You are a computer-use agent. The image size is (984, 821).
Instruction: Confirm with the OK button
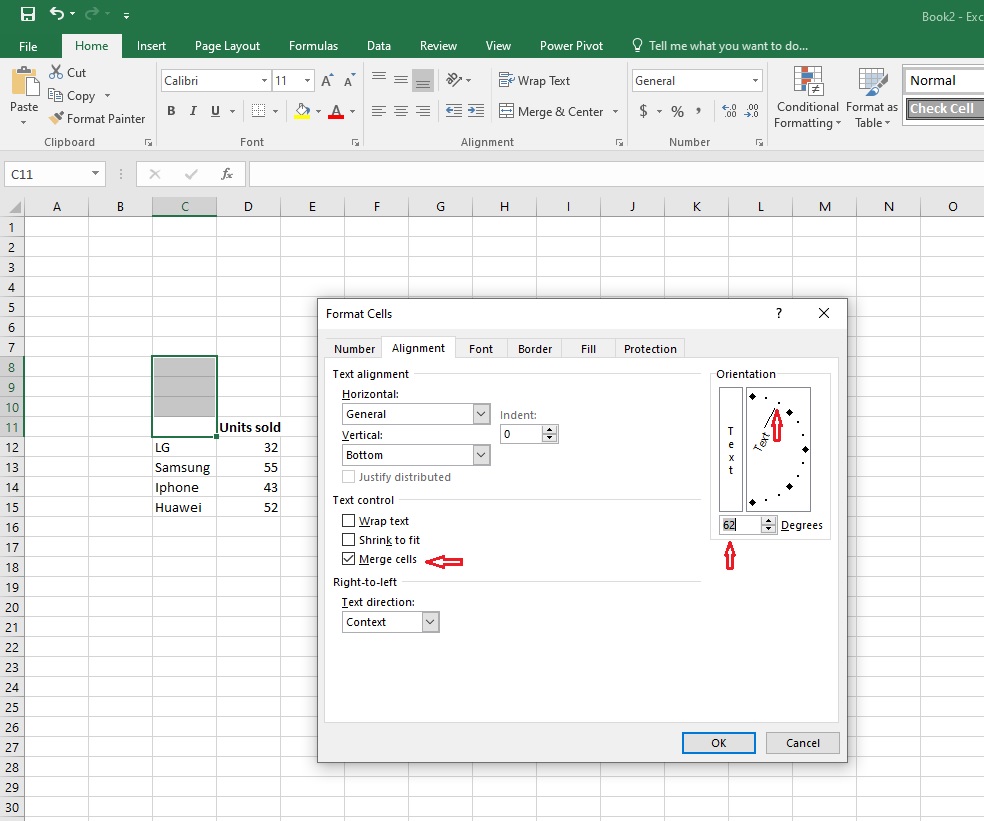click(x=718, y=742)
